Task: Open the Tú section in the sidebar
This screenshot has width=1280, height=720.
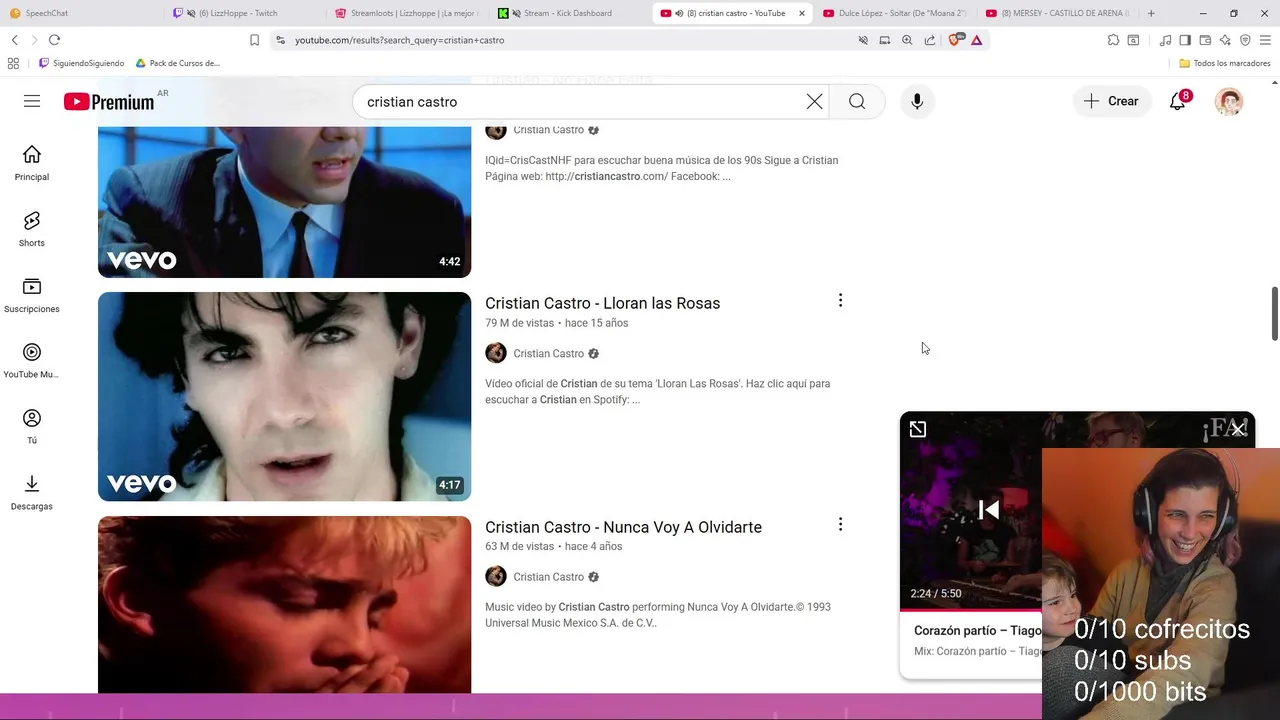Action: (32, 427)
